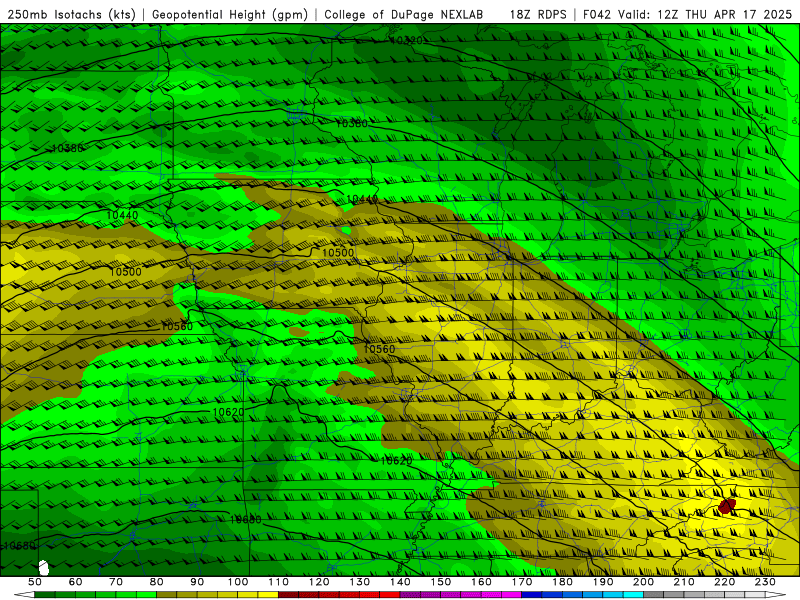Click the 110 tick label on color bar
The image size is (800, 600).
tap(279, 582)
